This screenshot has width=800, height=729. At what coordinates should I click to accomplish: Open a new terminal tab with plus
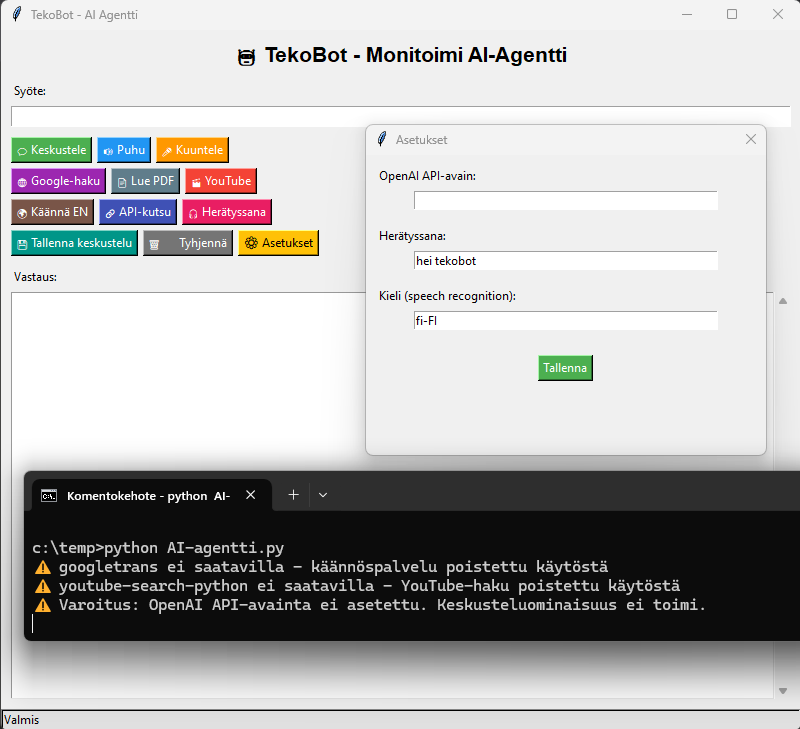293,495
